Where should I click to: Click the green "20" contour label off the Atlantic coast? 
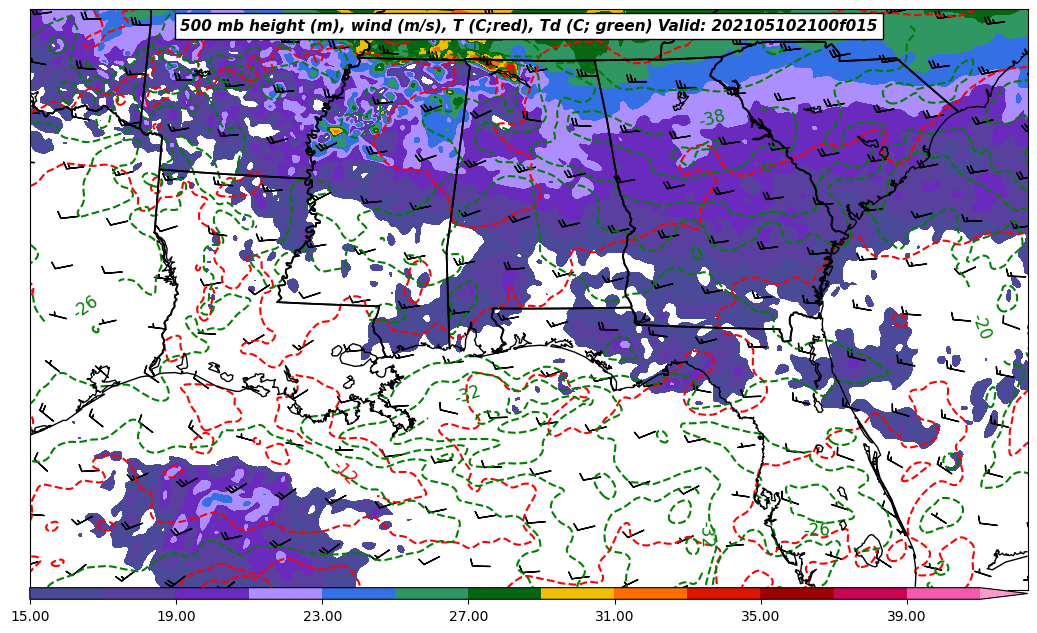click(983, 327)
